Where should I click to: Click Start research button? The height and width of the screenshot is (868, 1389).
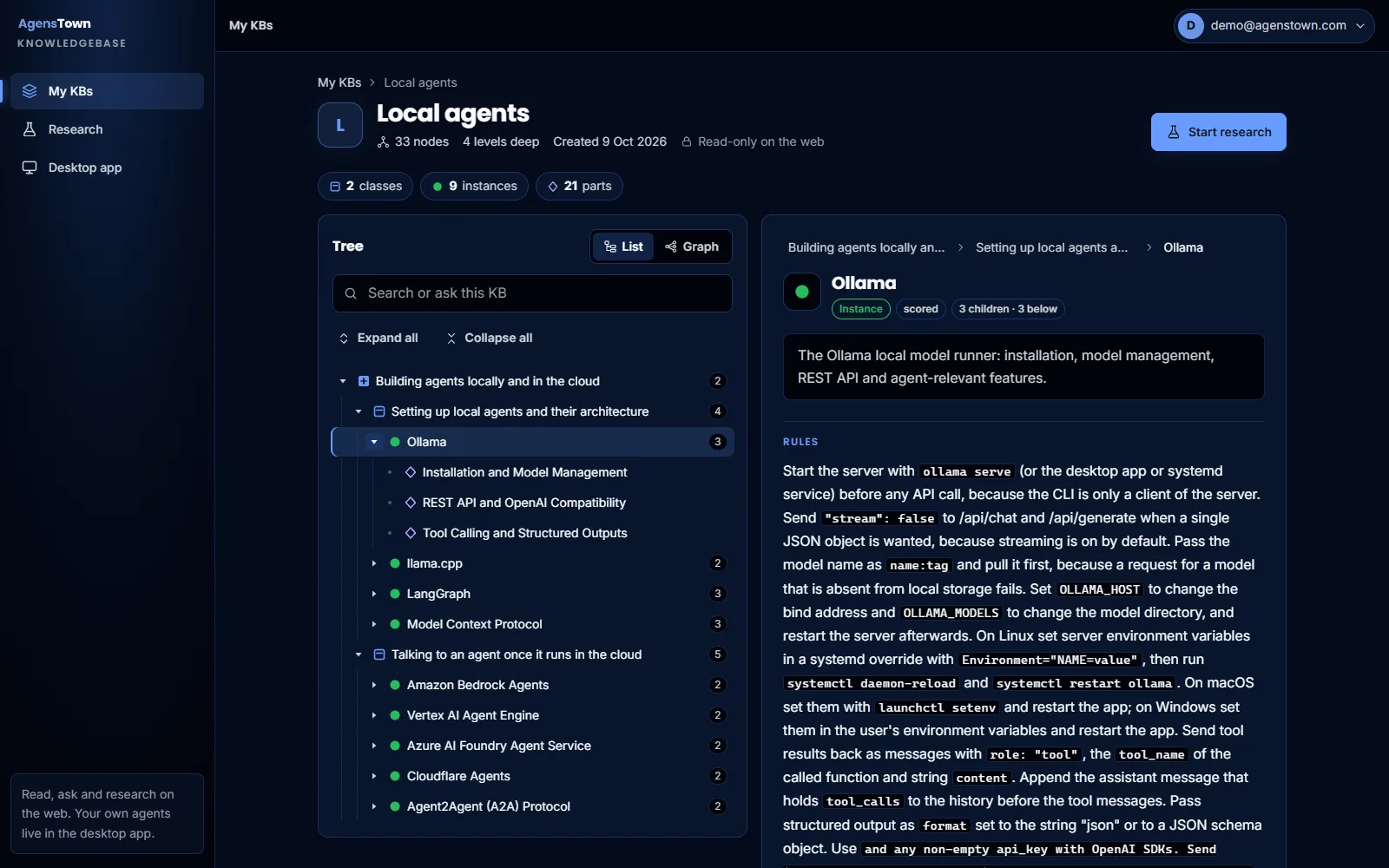point(1219,132)
